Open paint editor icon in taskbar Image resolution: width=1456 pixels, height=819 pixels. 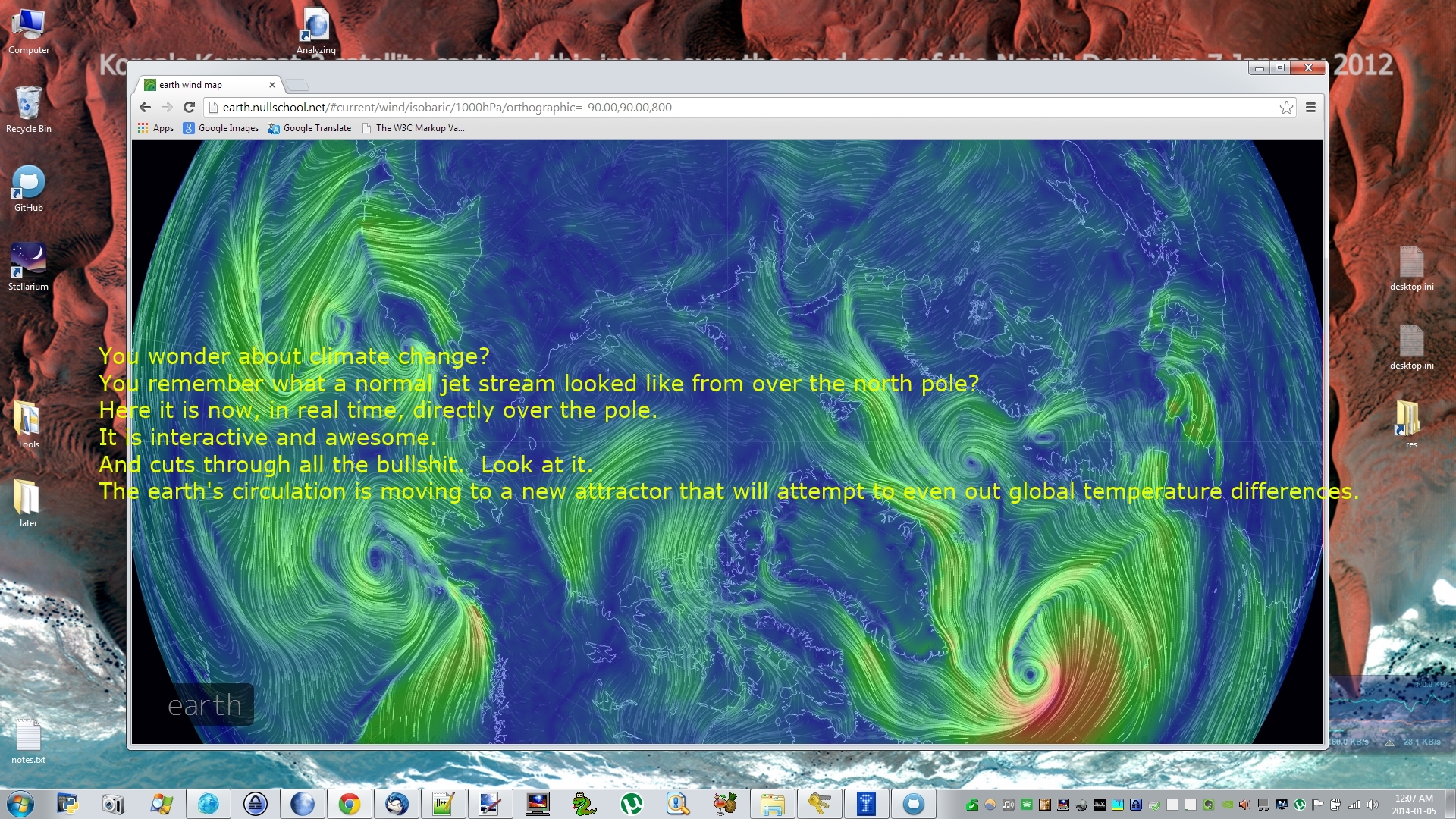491,804
